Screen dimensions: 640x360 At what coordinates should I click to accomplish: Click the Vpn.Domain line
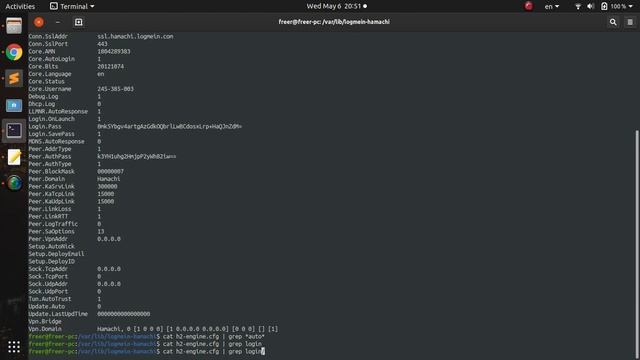click(x=153, y=329)
